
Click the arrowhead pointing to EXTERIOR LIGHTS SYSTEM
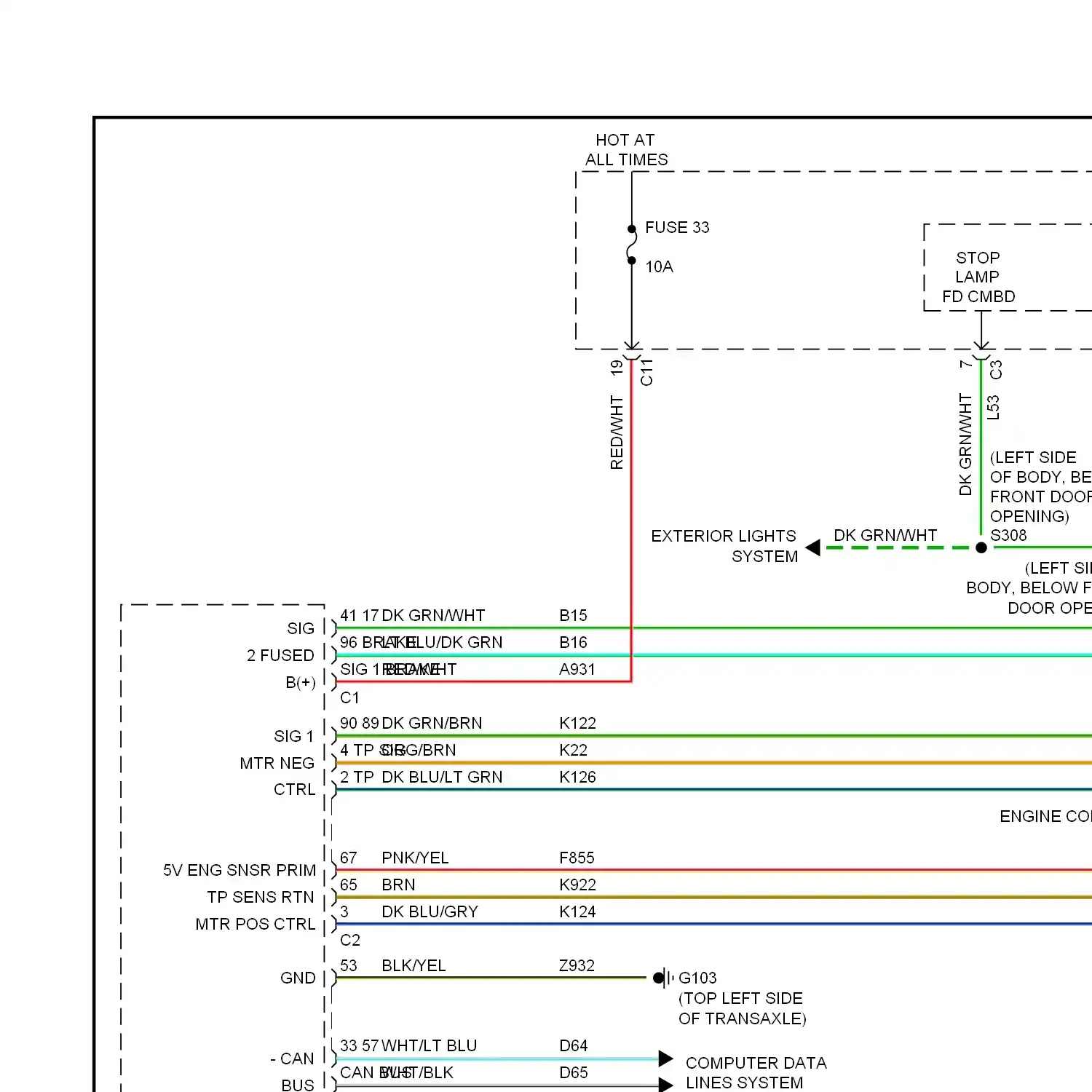point(813,547)
